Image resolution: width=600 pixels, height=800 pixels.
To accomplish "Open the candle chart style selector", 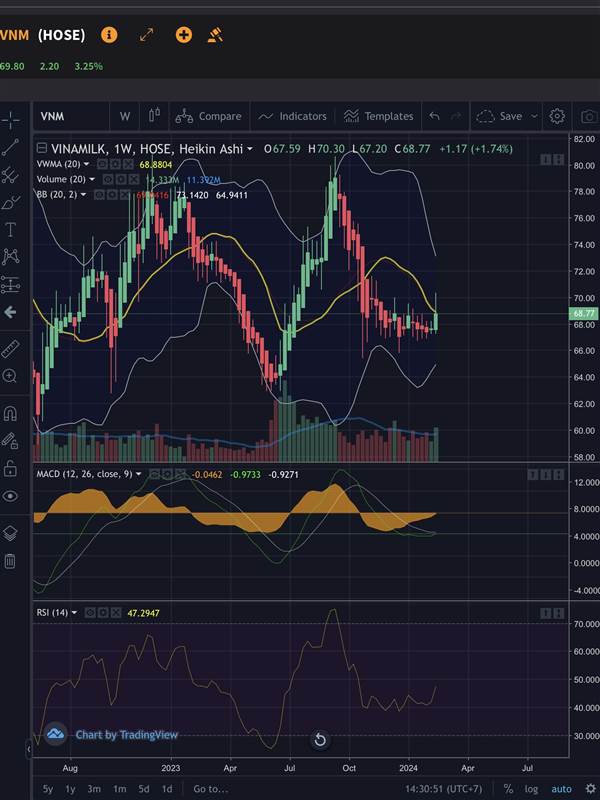I will pos(154,116).
